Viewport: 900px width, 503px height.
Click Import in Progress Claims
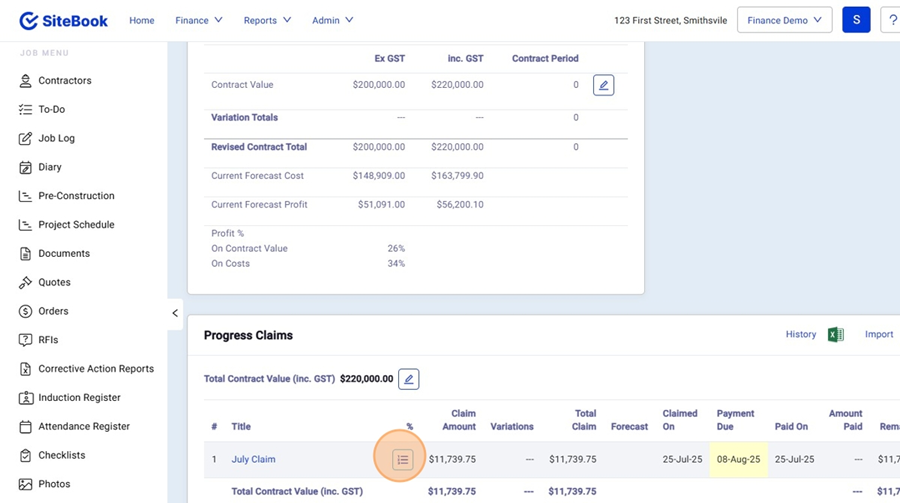[879, 335]
